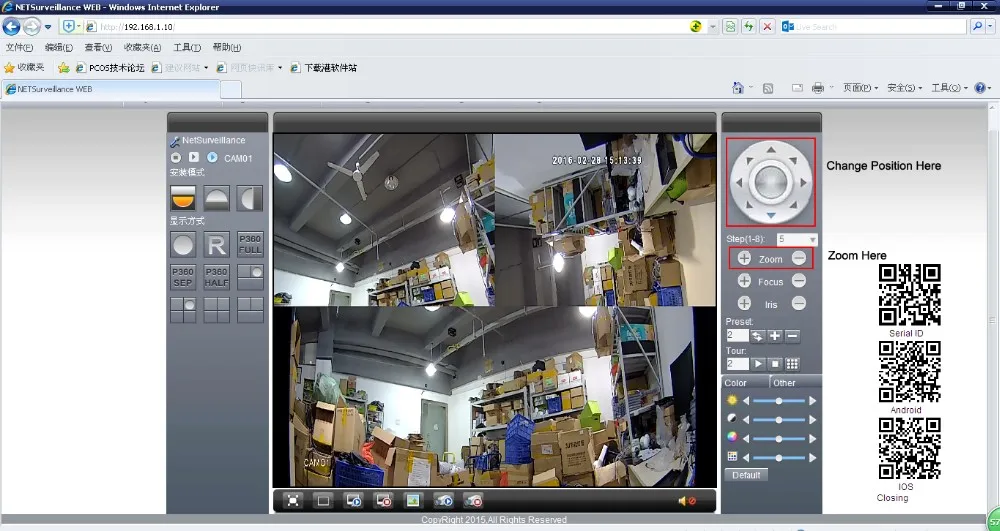This screenshot has width=1000, height=531.
Task: Toggle fullscreen video in bottom toolbar
Action: [x=293, y=501]
